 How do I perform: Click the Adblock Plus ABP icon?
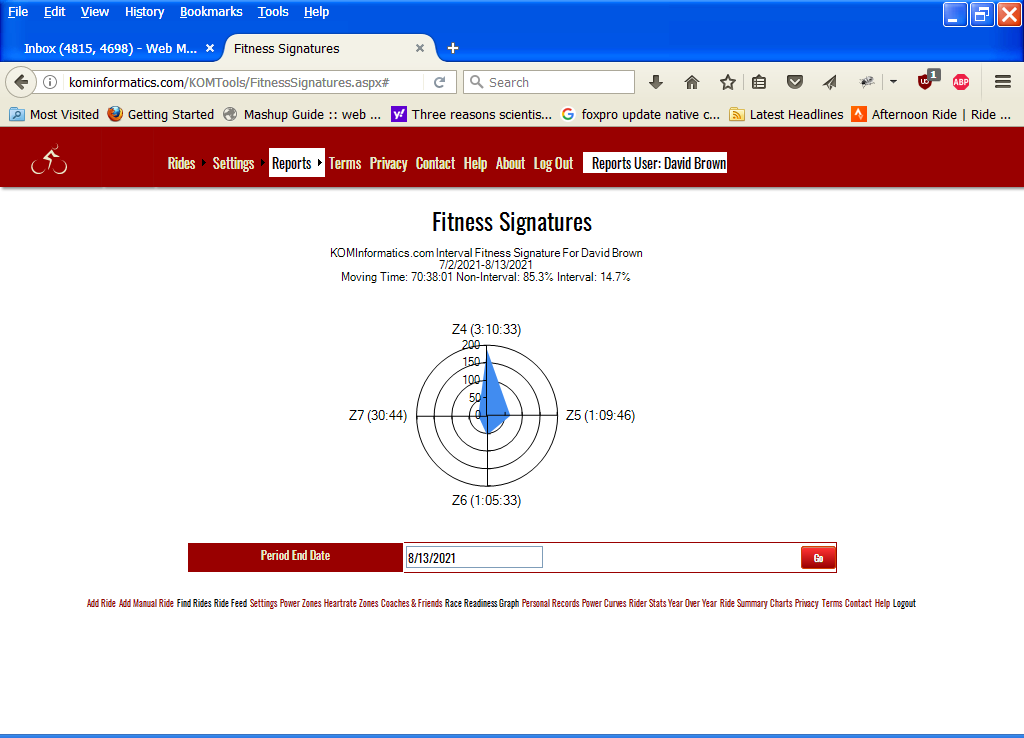click(x=961, y=82)
